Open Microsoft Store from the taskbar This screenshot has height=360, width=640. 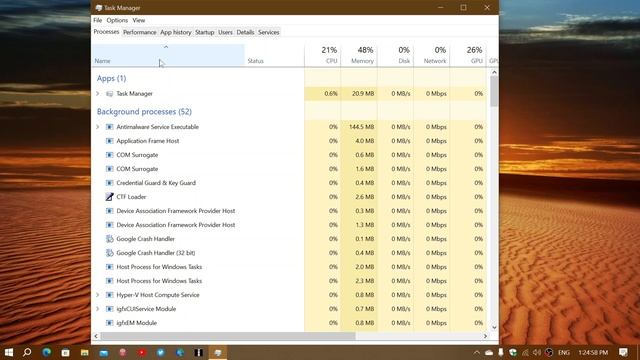[65, 352]
